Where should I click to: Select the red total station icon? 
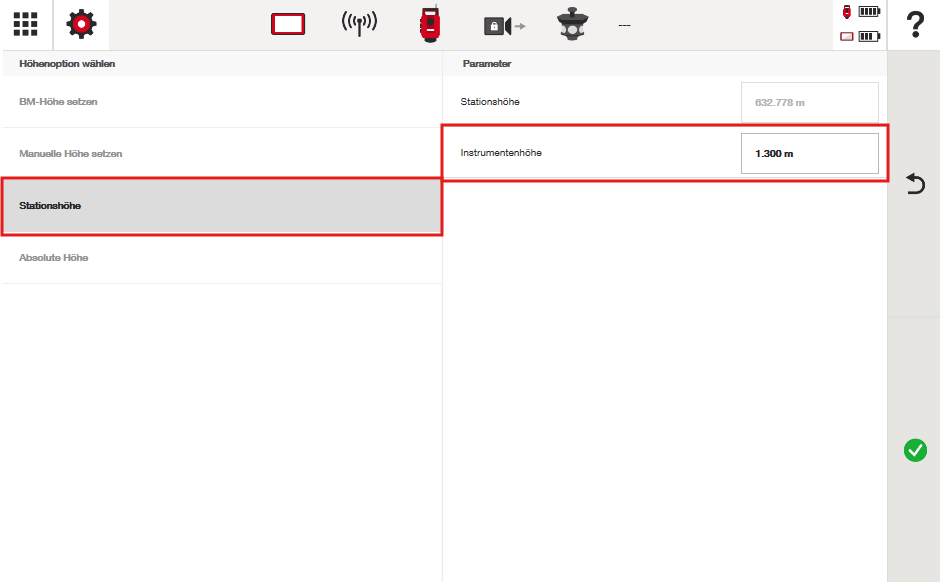[430, 25]
